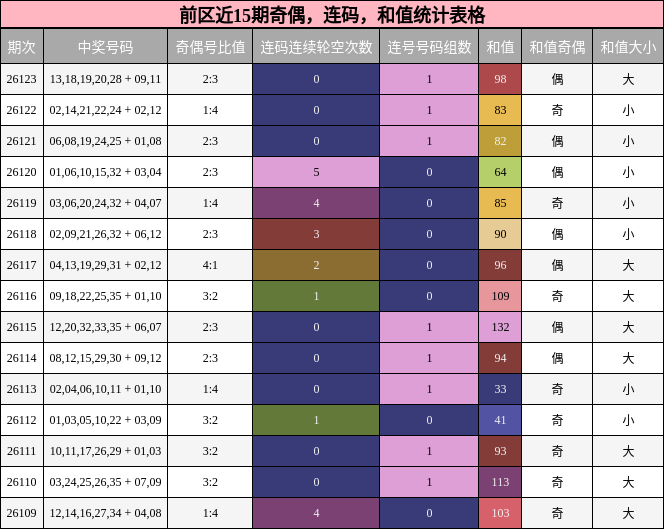Click the 中奖号码 column header
664x529 pixels.
[x=105, y=47]
